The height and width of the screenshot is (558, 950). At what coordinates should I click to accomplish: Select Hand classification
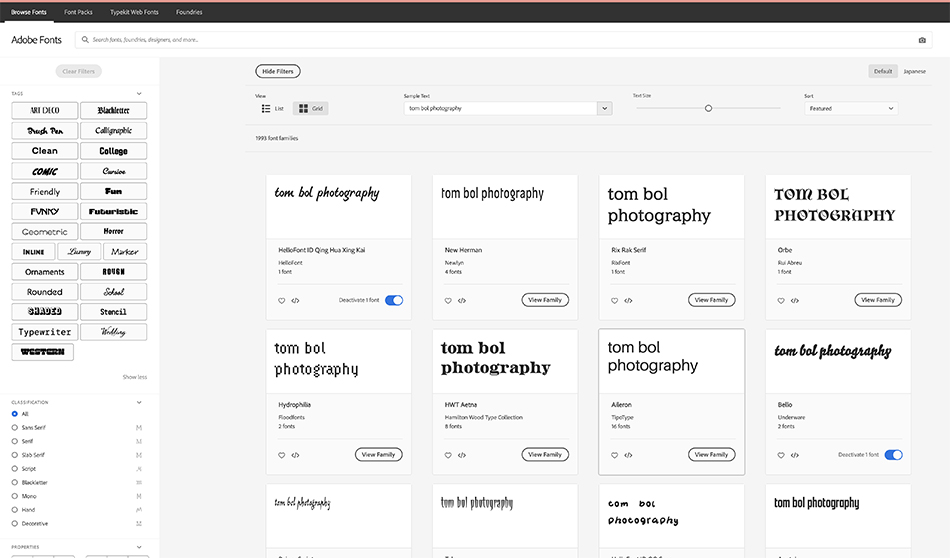point(15,510)
